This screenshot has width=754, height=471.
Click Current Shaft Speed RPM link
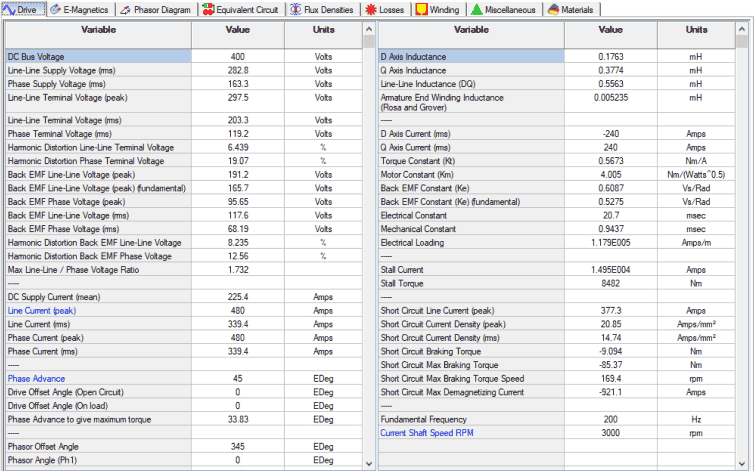coord(427,433)
